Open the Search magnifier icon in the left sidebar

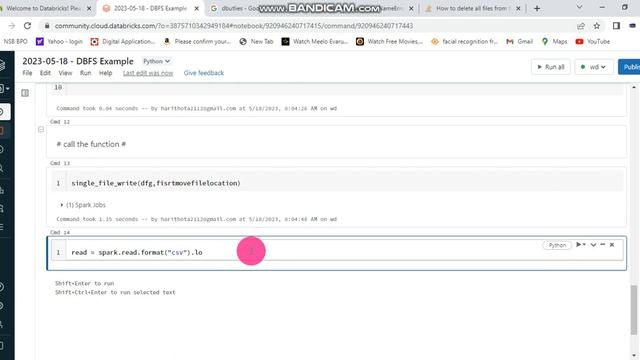[x=2, y=168]
